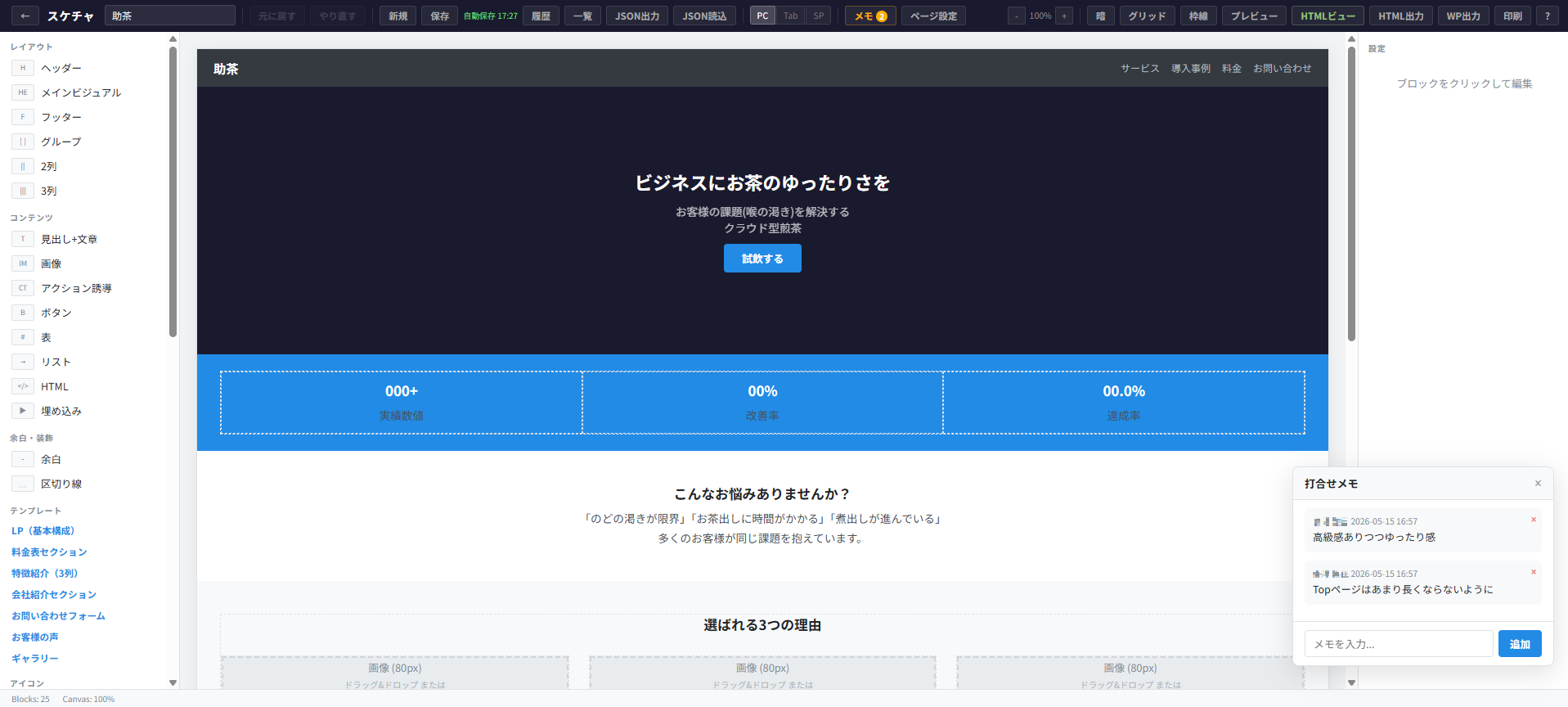
Task: Open the 一覧 list
Action: [582, 16]
